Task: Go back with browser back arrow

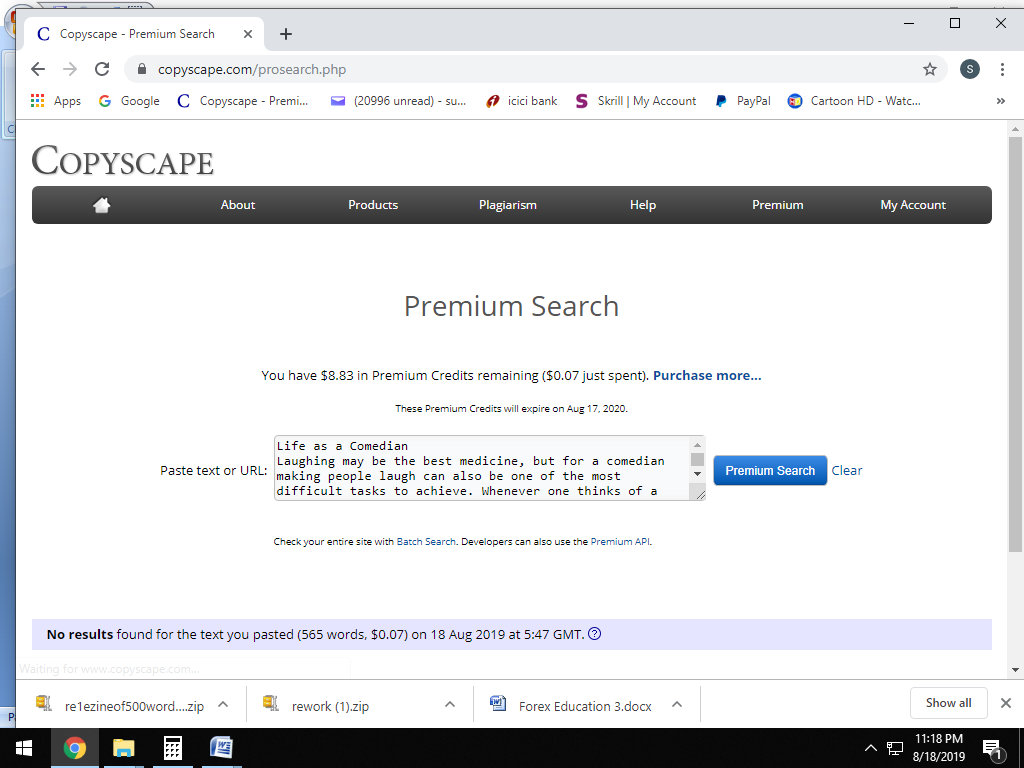Action: [x=38, y=69]
